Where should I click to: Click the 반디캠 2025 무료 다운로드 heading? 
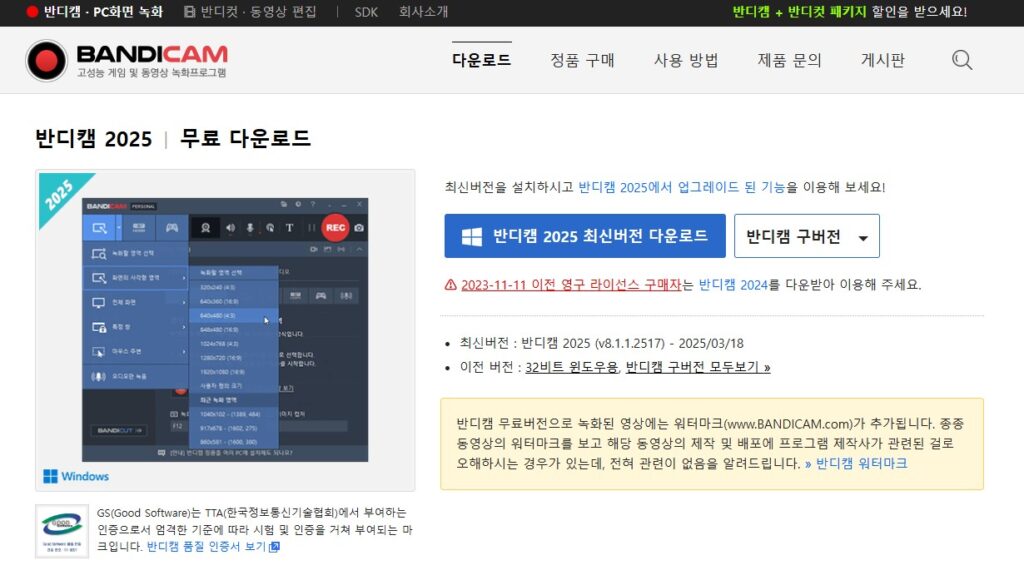[172, 138]
